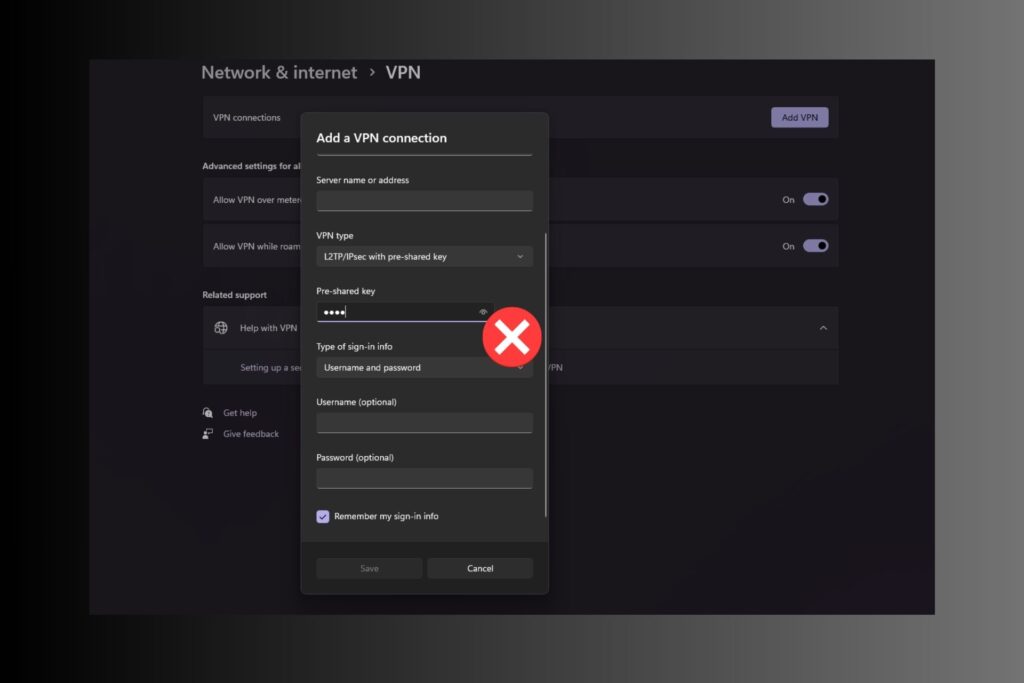Toggle off Allow VPN over metered networks

pos(818,199)
